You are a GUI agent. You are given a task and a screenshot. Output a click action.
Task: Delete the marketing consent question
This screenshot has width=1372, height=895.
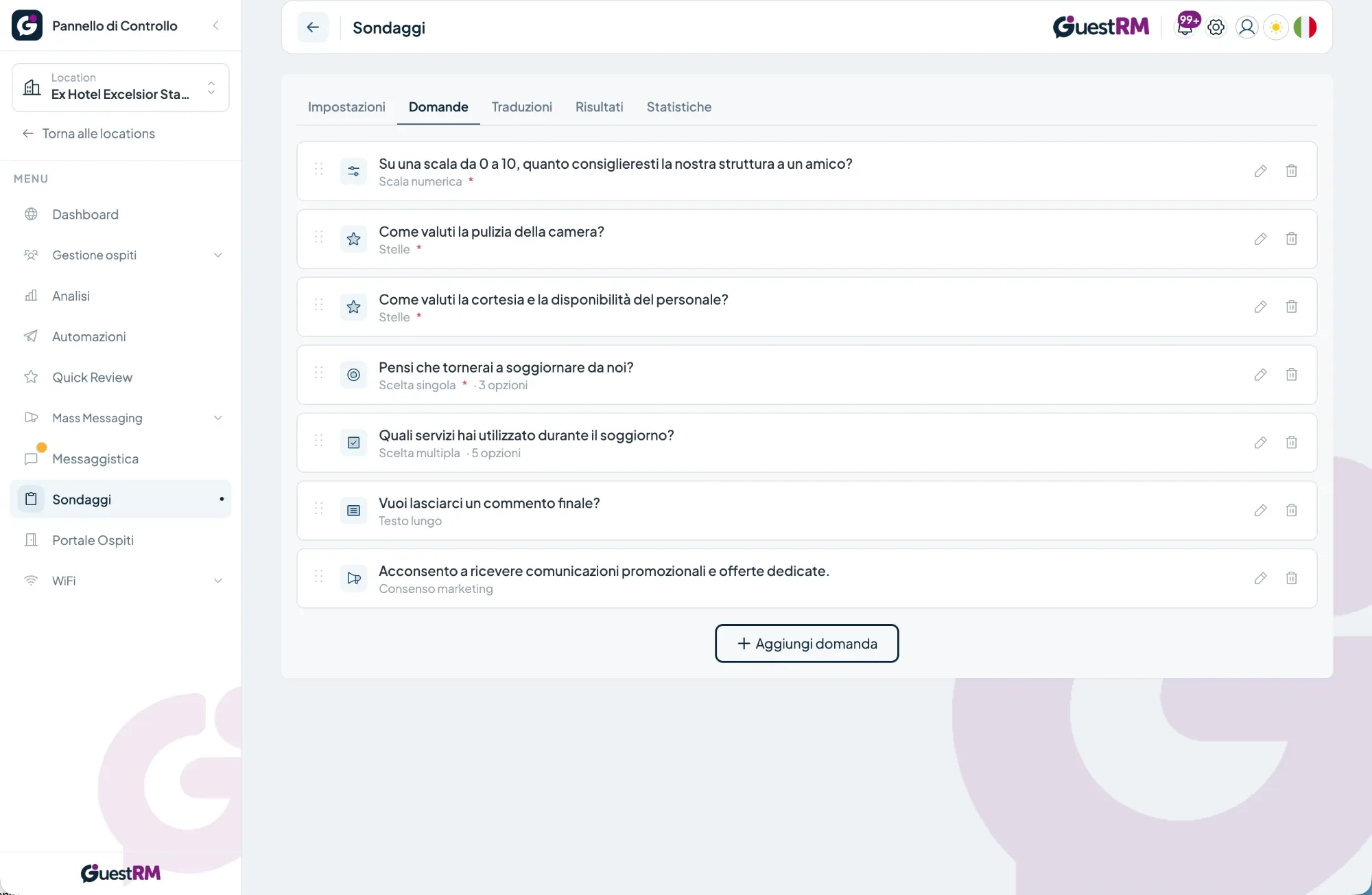click(x=1291, y=578)
